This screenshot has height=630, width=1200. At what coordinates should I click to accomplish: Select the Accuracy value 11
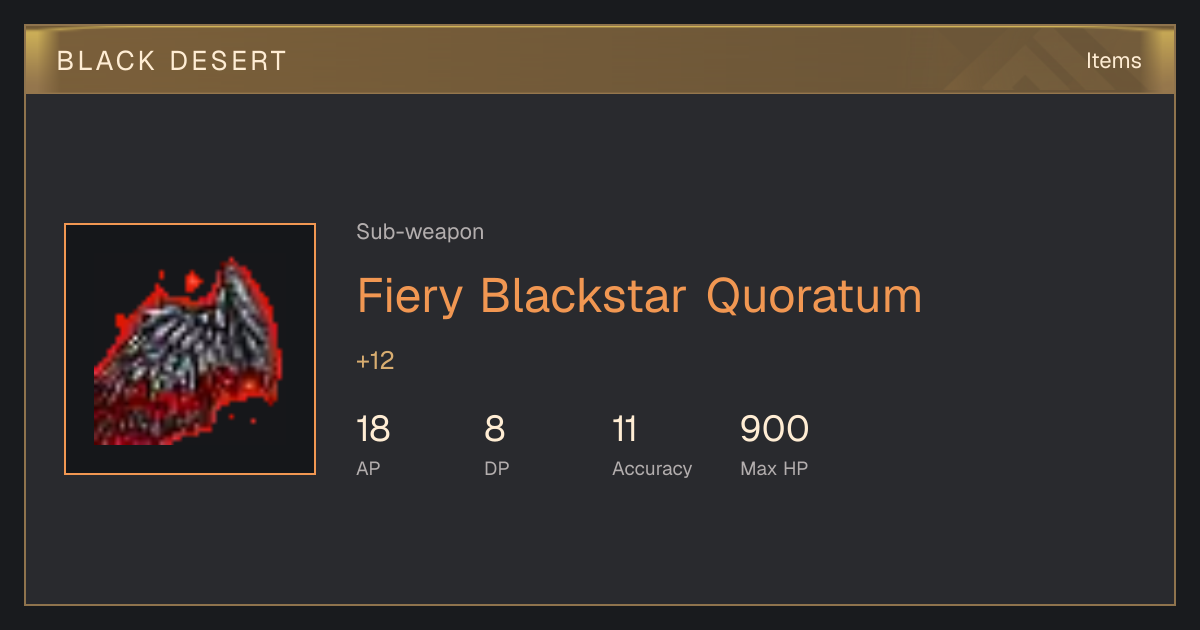pos(624,429)
